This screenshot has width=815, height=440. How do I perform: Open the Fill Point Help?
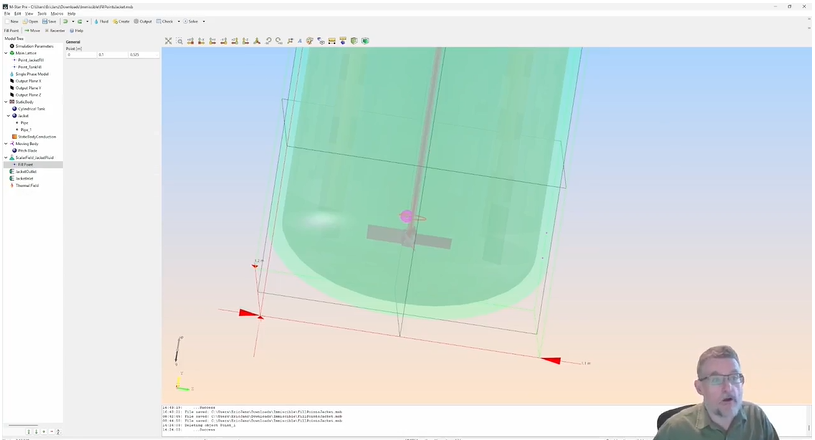[77, 31]
